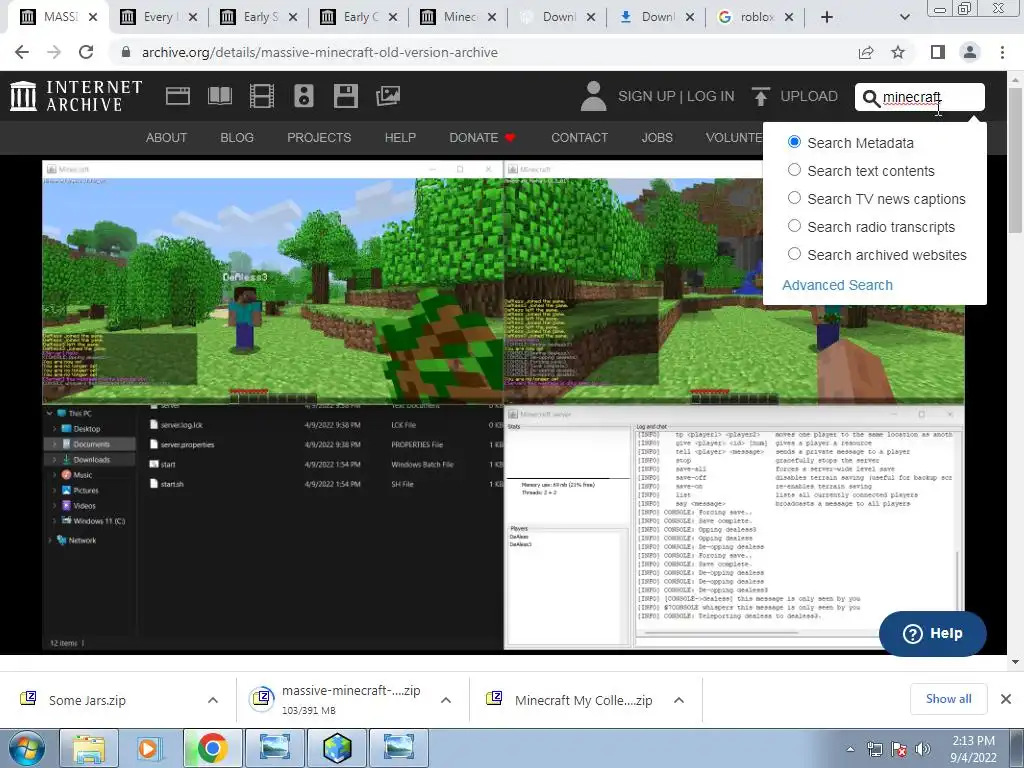The width and height of the screenshot is (1024, 768).
Task: Click the UPLOAD link
Action: (x=809, y=96)
